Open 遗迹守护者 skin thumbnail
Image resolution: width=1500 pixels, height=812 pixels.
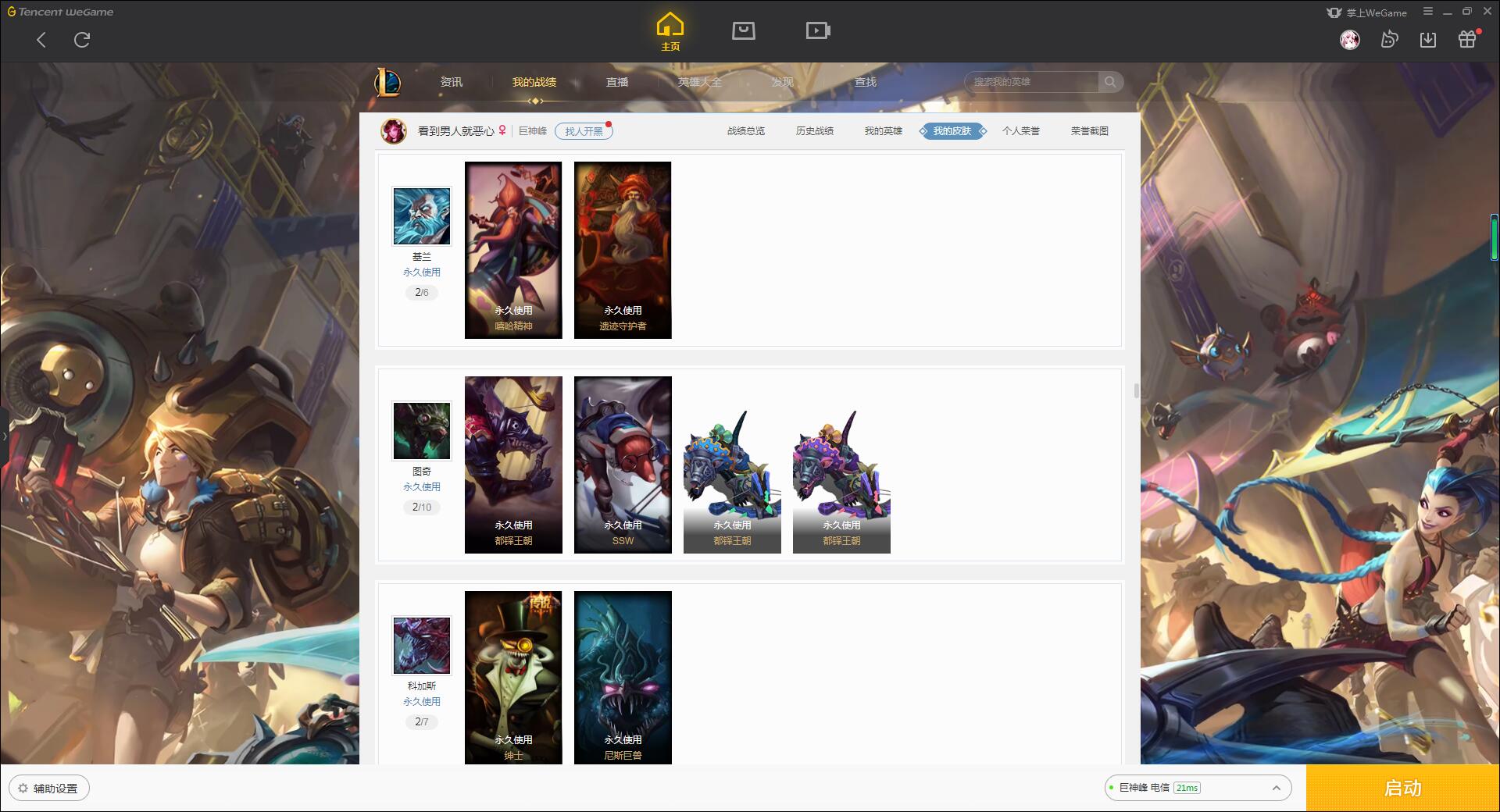pyautogui.click(x=623, y=250)
